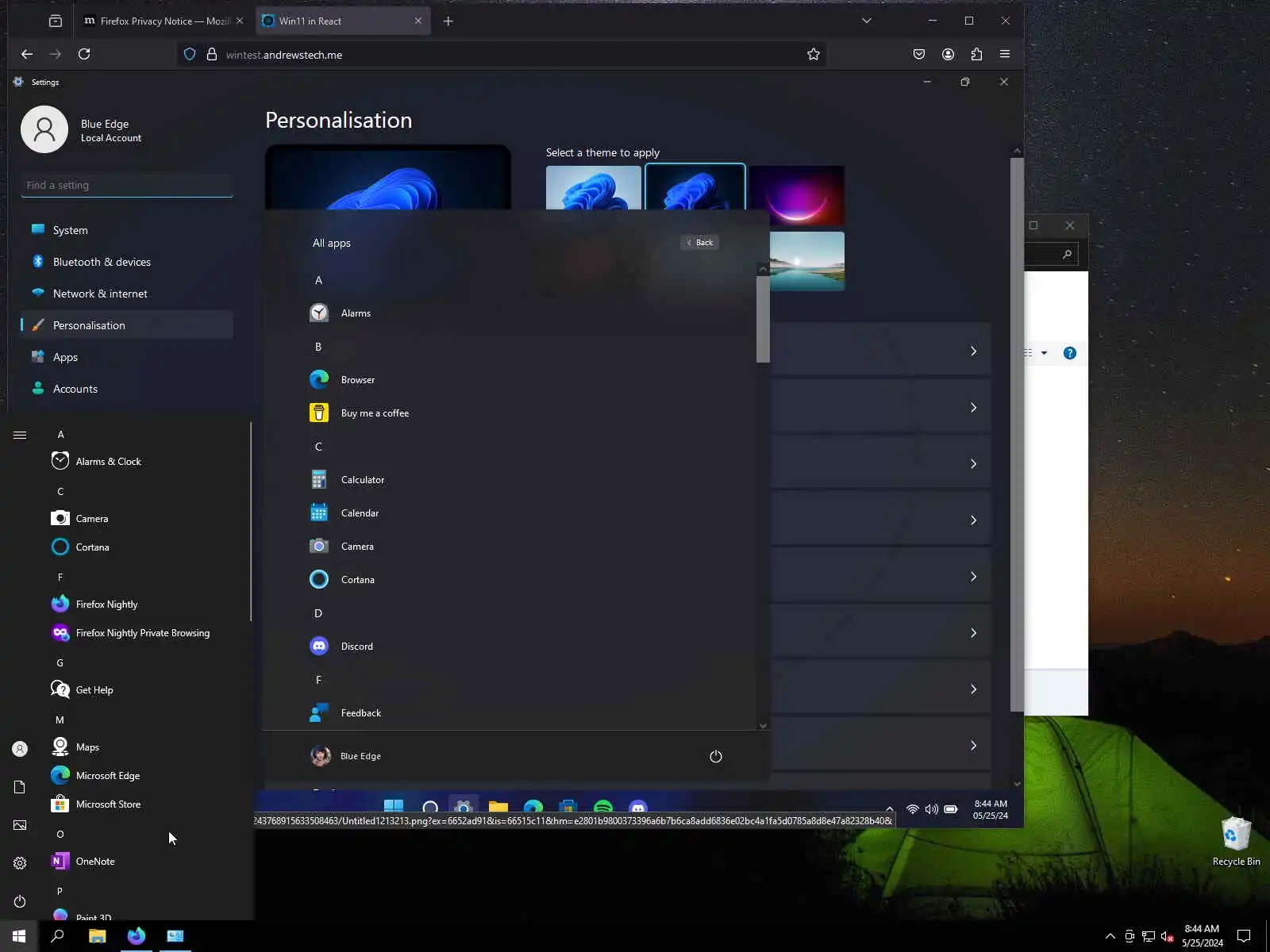This screenshot has height=952, width=1270.
Task: Open the Apps settings category
Action: click(x=127, y=357)
